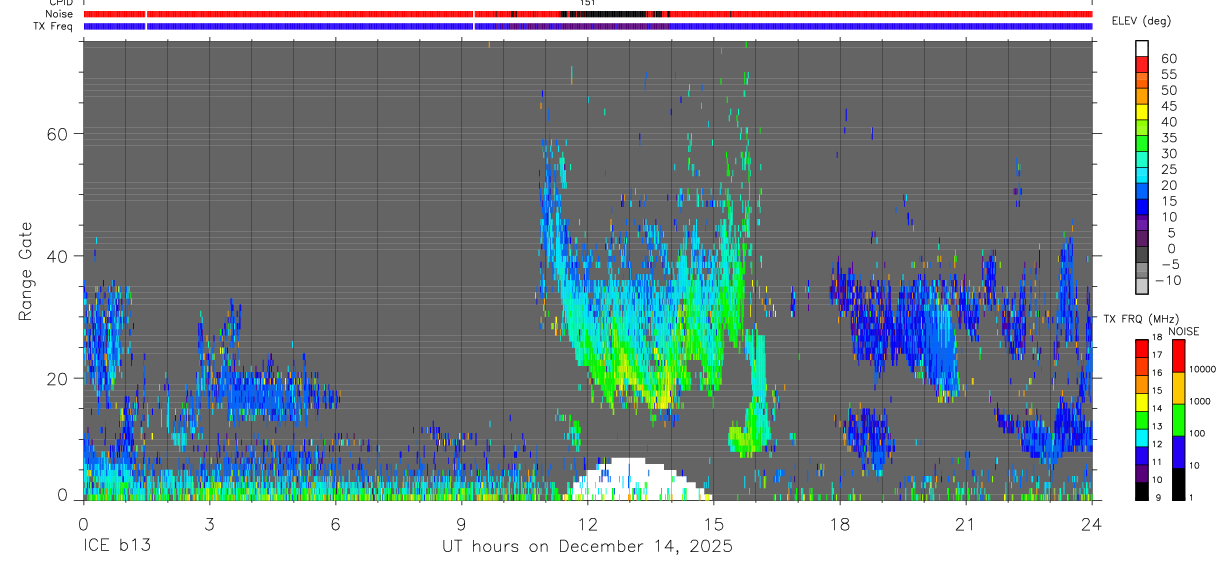Click the red Noise strip bar
This screenshot has height=567, width=1228.
587,14
